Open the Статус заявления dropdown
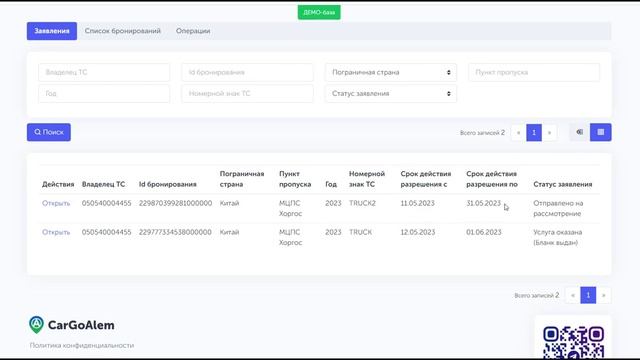This screenshot has width=640, height=360. tap(391, 93)
